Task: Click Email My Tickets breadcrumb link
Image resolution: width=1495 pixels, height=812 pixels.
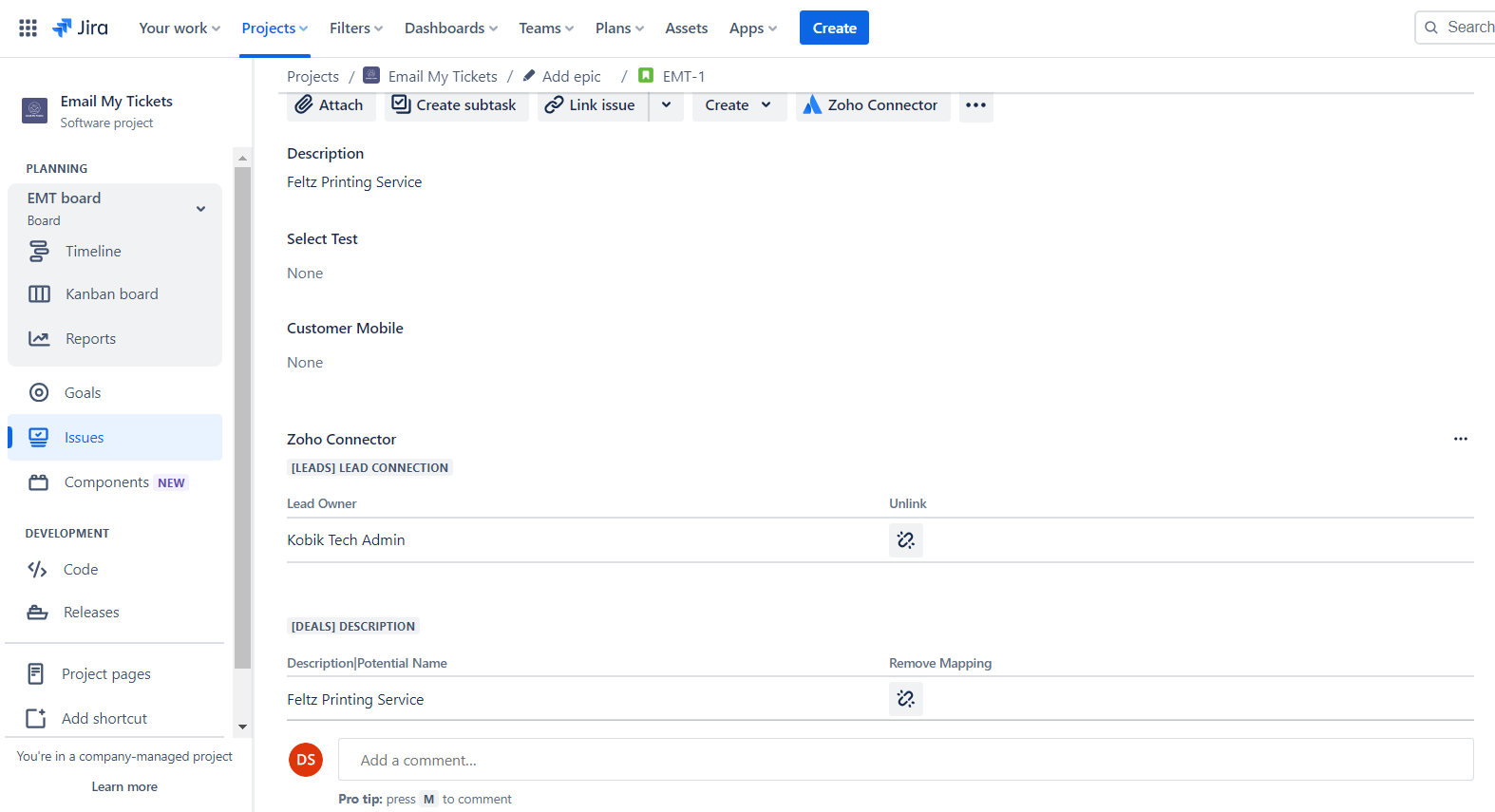Action: coord(443,76)
